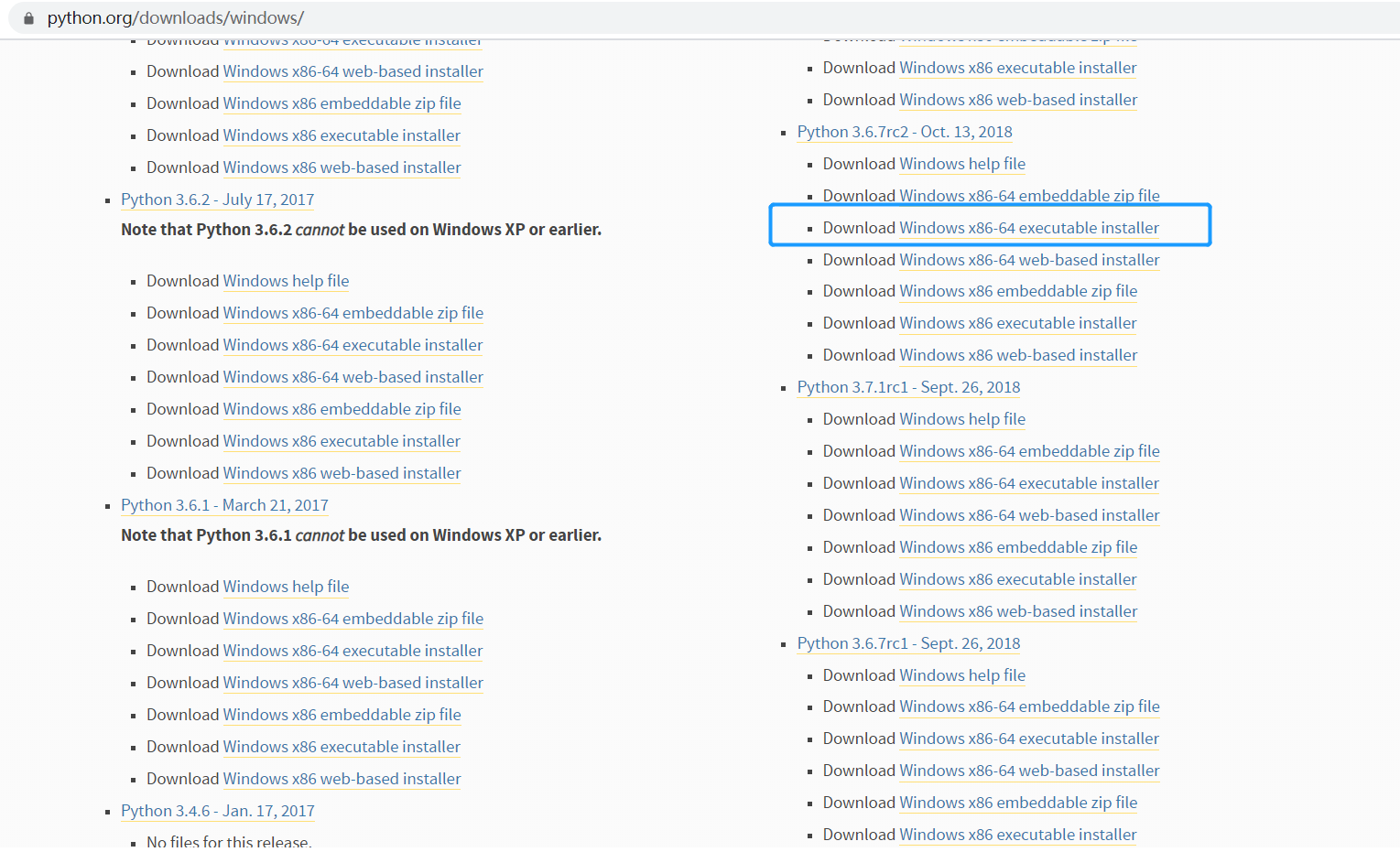Screen dimensions: 1400x852
Task: Open the Python 3.7.1rc1 - Sept. 26, 2018 release link
Action: (908, 387)
